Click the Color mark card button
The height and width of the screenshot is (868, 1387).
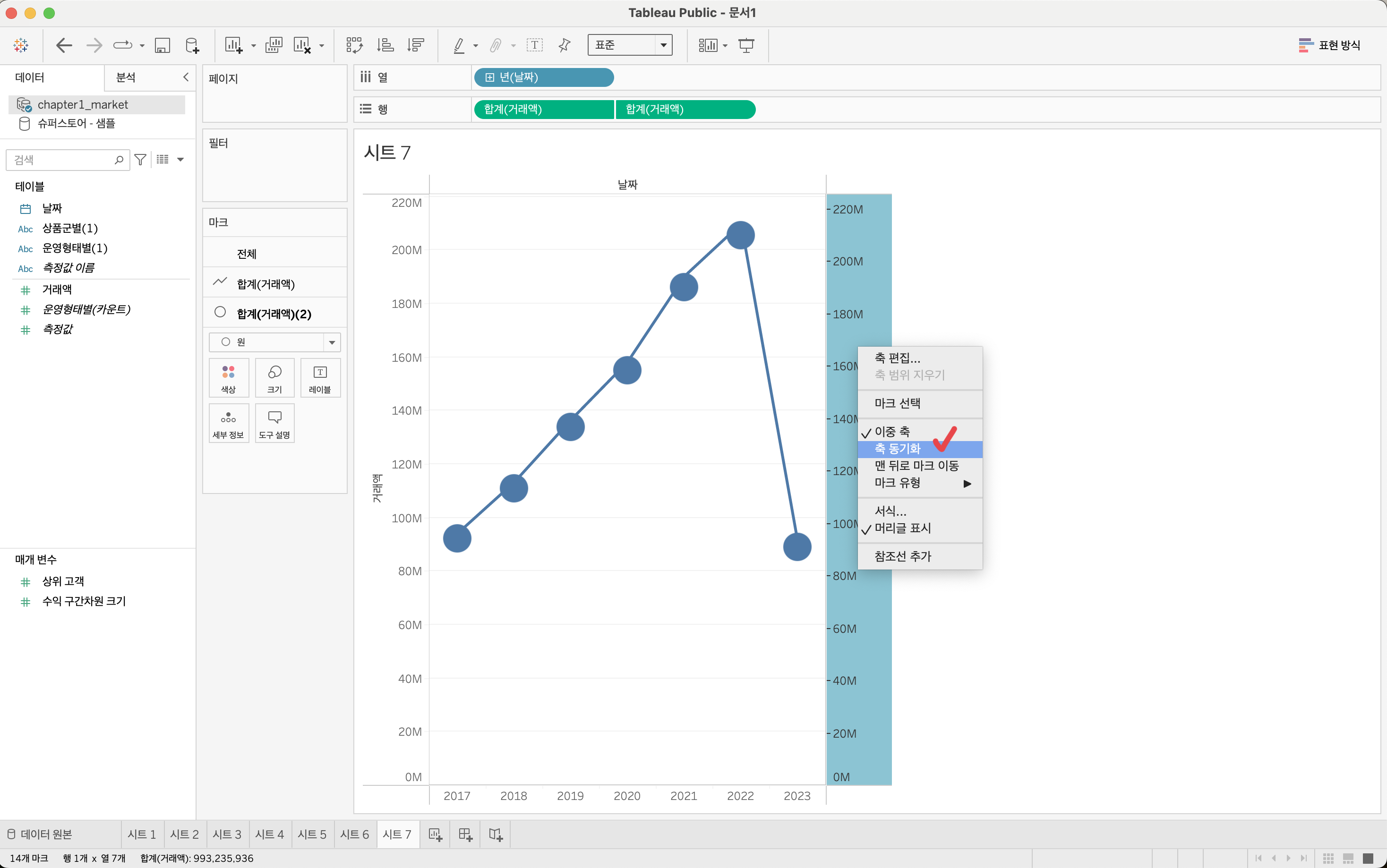pyautogui.click(x=229, y=378)
